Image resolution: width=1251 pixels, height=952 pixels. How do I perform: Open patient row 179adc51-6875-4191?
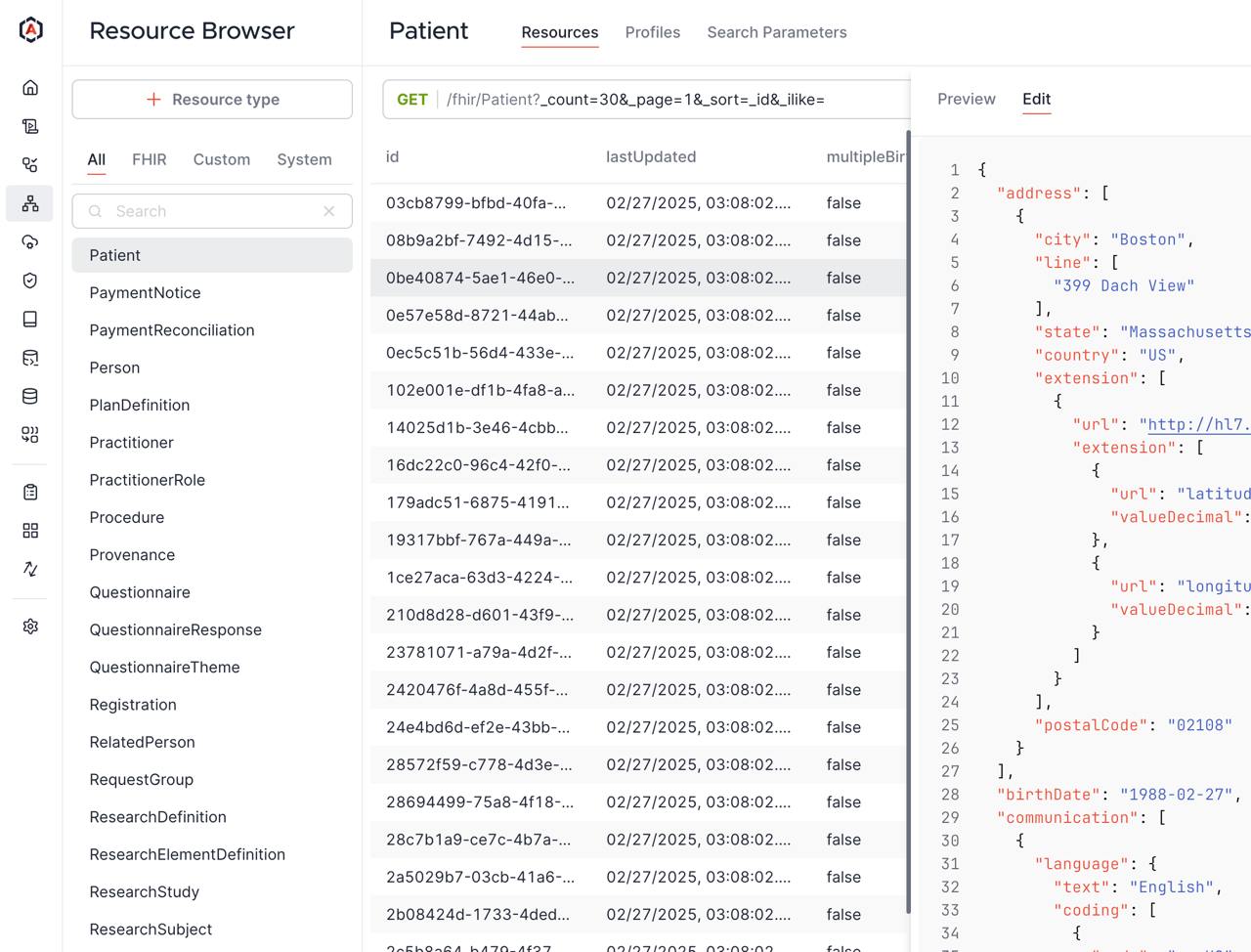(639, 502)
